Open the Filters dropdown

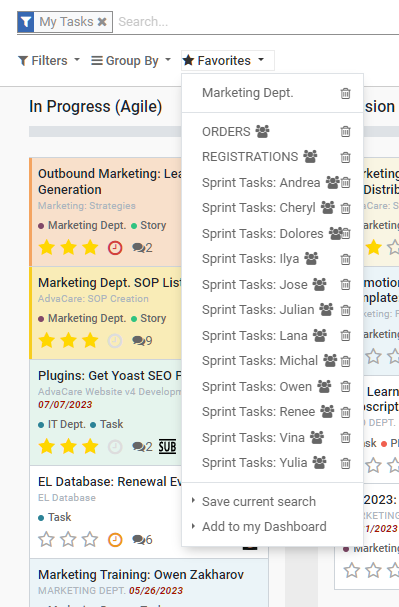[x=49, y=61]
